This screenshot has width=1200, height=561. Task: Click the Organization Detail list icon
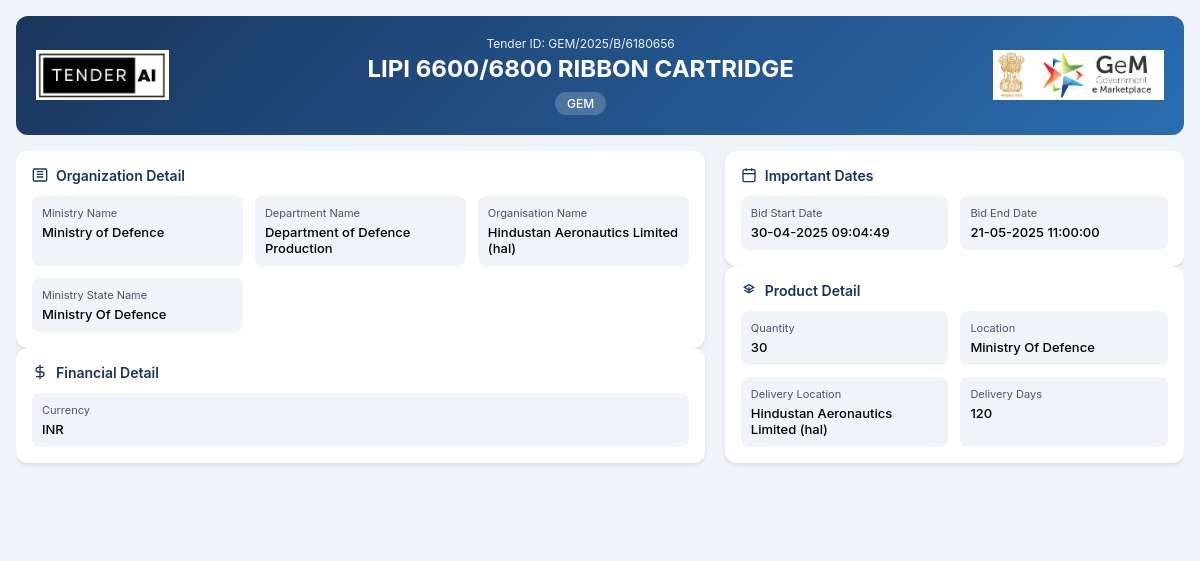point(40,175)
